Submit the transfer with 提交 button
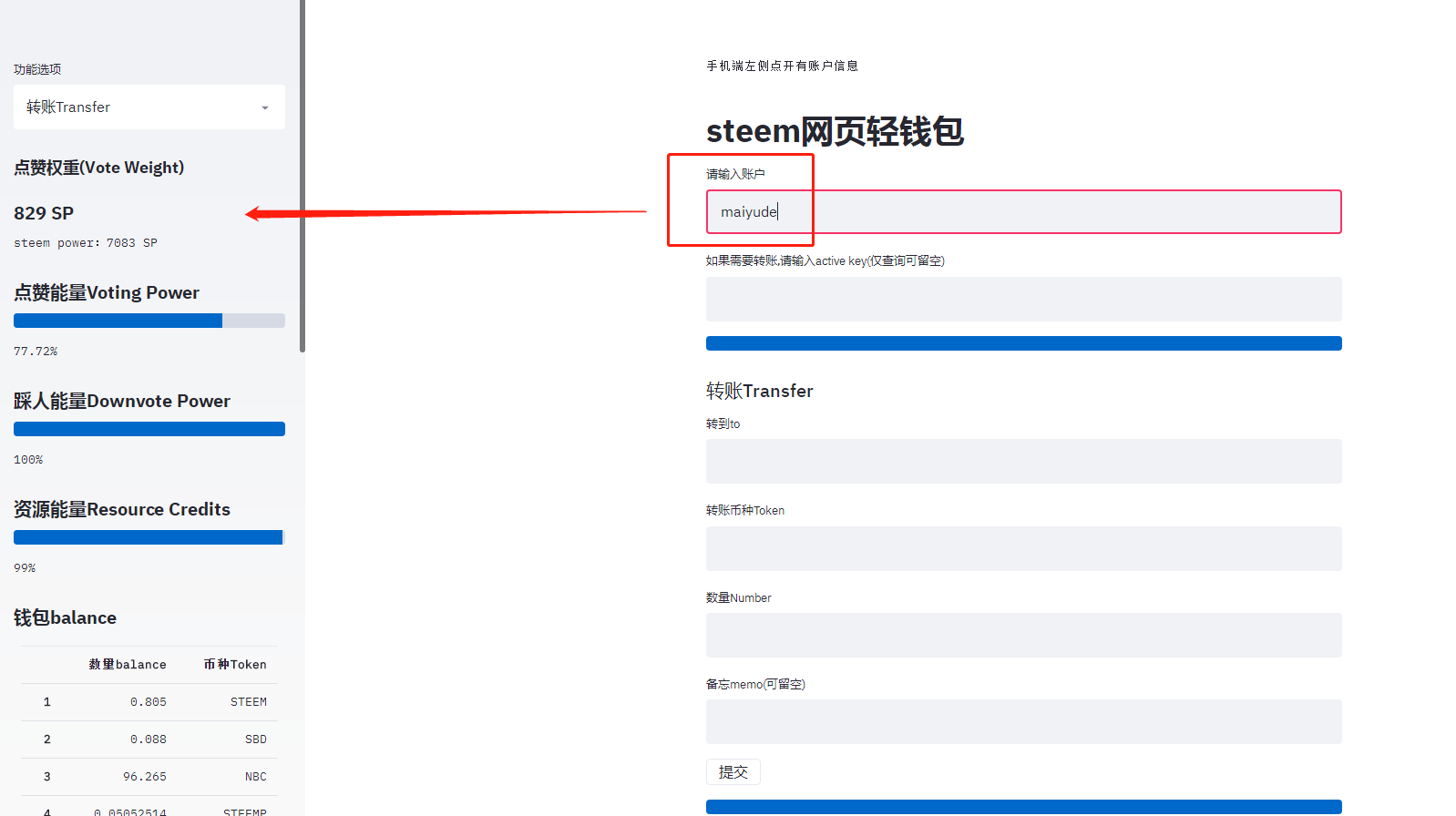Viewport: 1456px width, 816px height. [733, 772]
